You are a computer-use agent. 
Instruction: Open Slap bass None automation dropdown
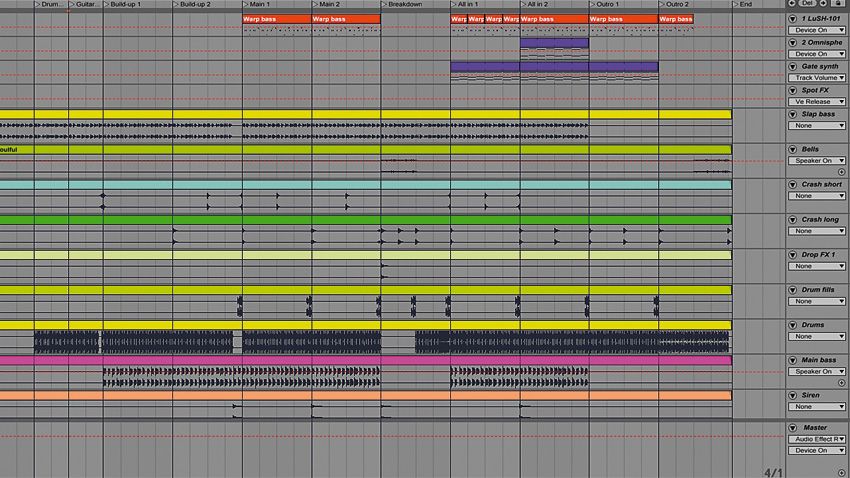(817, 126)
